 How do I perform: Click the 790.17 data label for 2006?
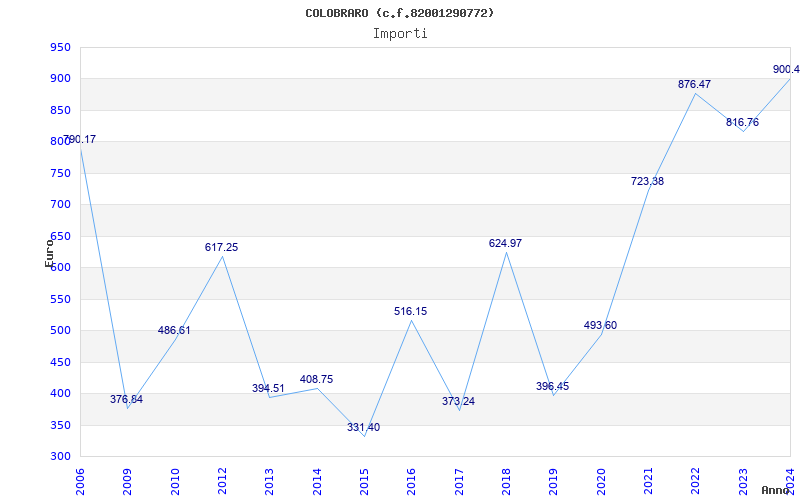(80, 139)
